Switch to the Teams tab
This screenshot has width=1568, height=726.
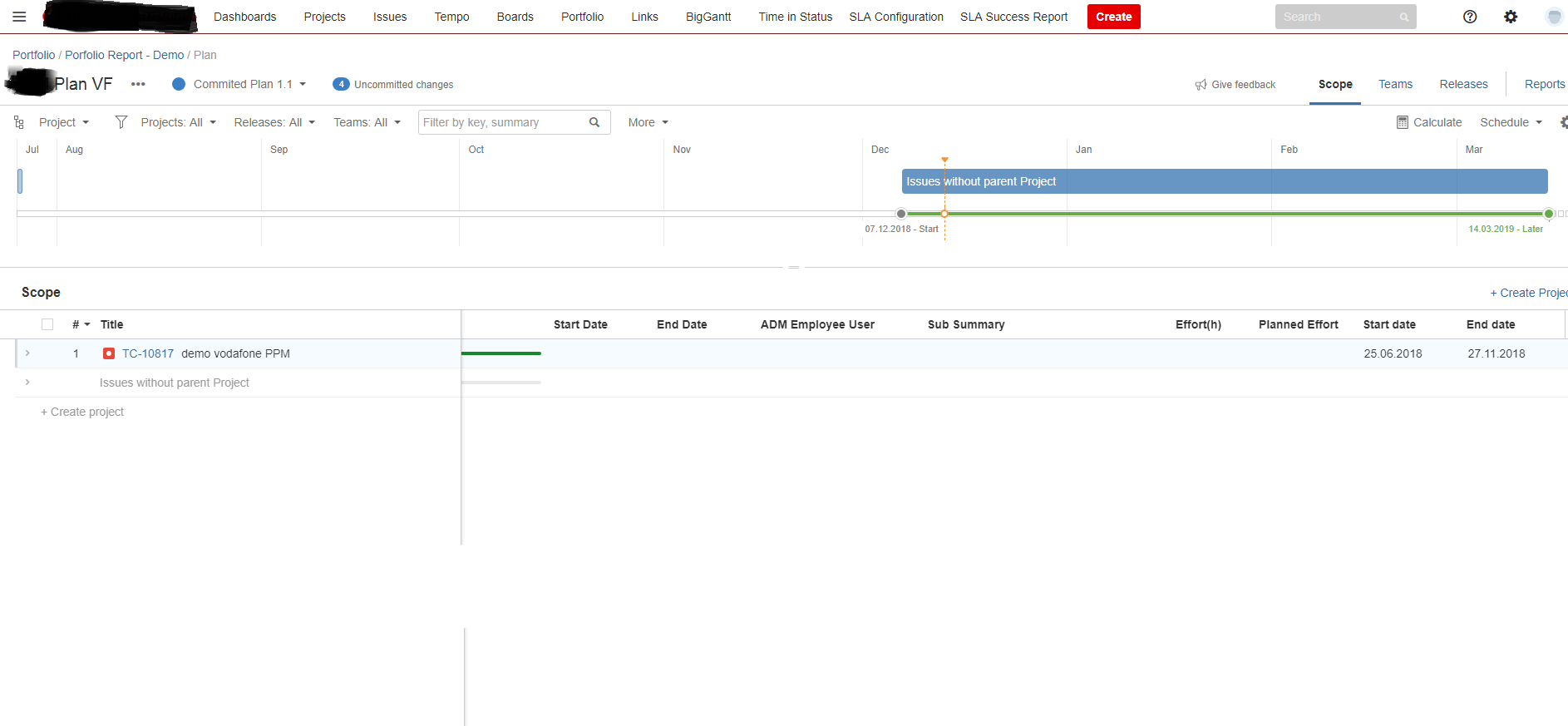coord(1395,84)
